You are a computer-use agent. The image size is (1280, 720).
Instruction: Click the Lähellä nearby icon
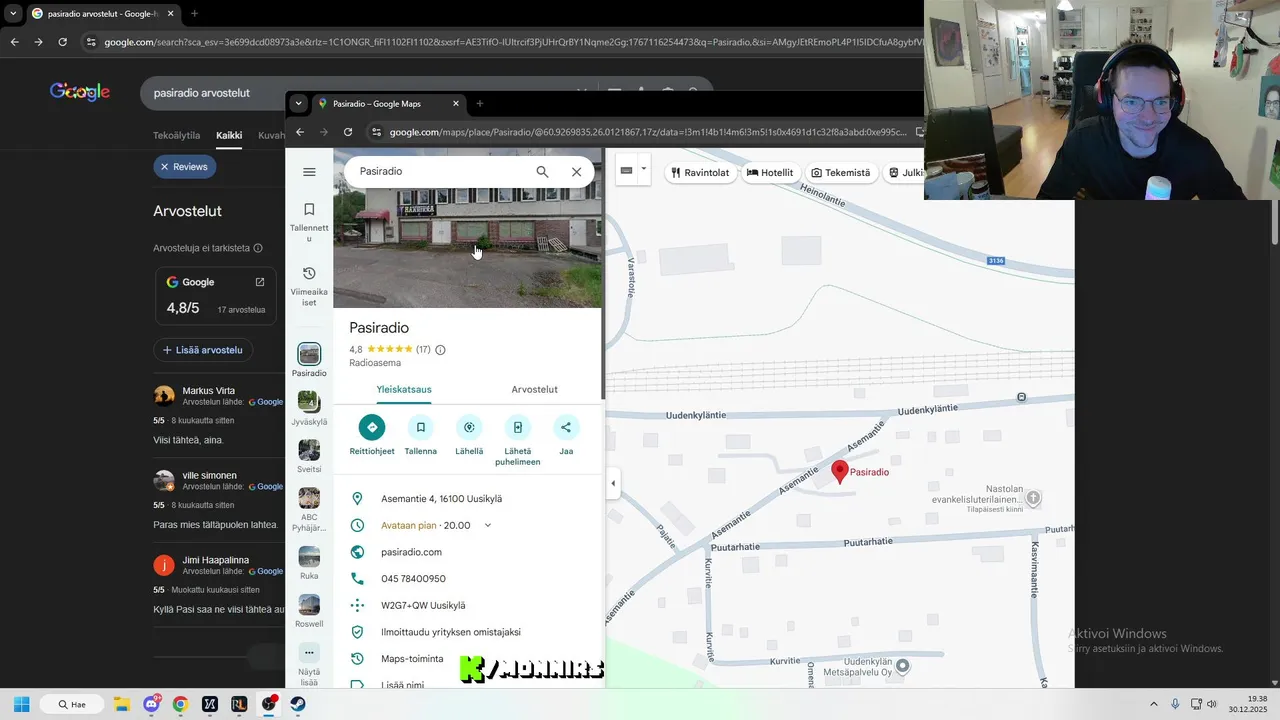tap(469, 427)
